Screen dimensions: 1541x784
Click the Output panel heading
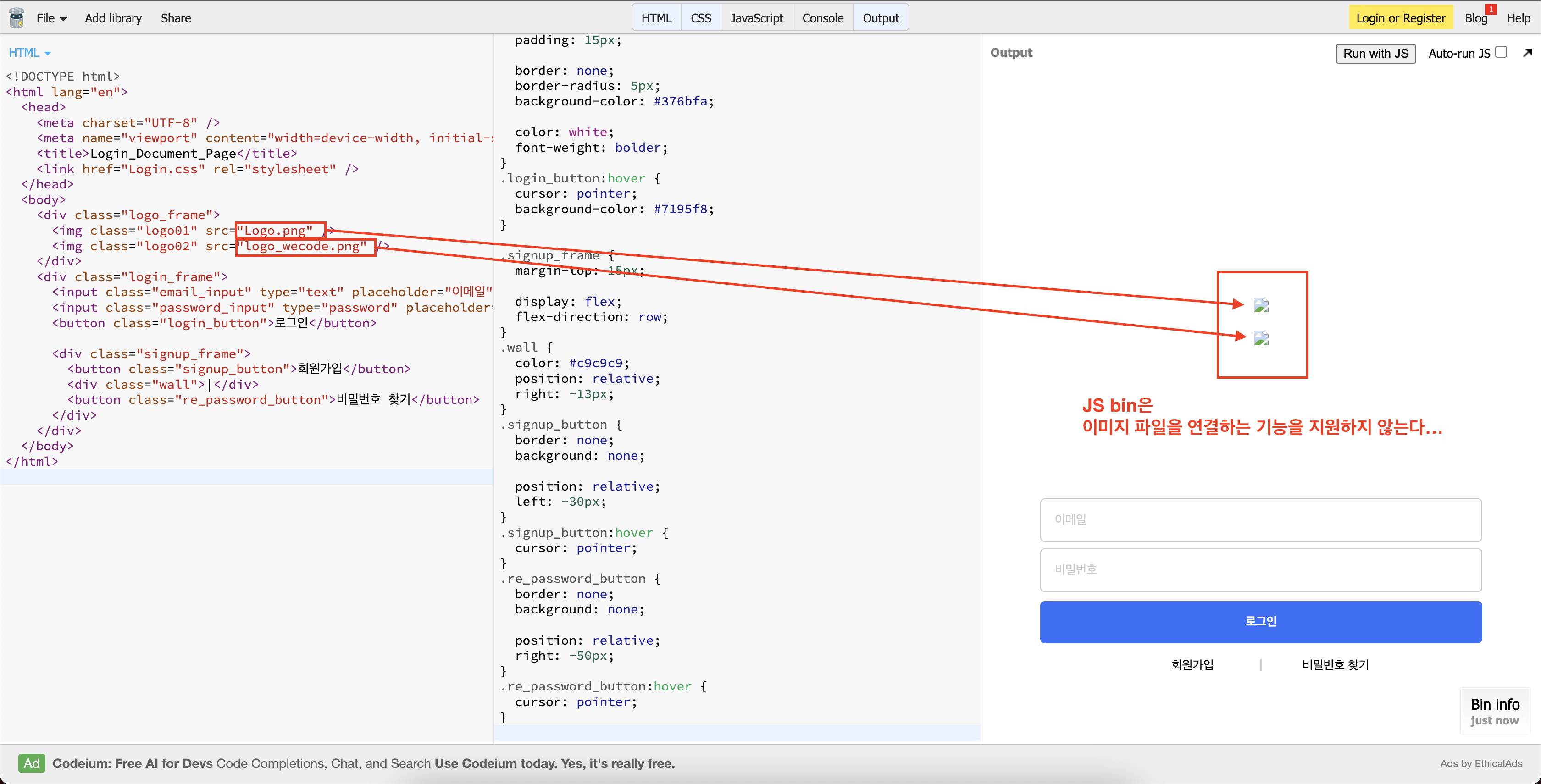click(x=1011, y=53)
